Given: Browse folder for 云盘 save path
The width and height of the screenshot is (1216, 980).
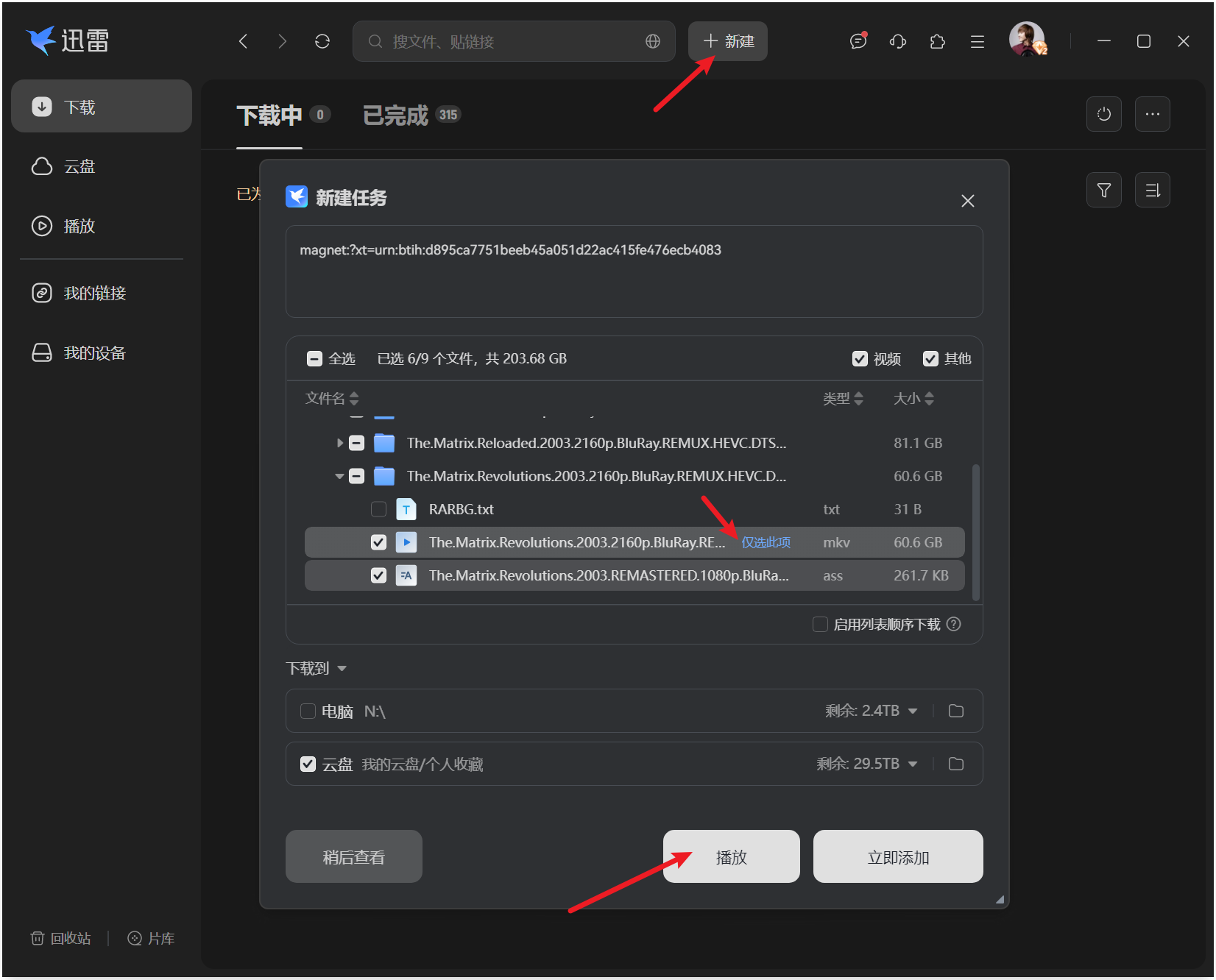Looking at the screenshot, I should [956, 764].
